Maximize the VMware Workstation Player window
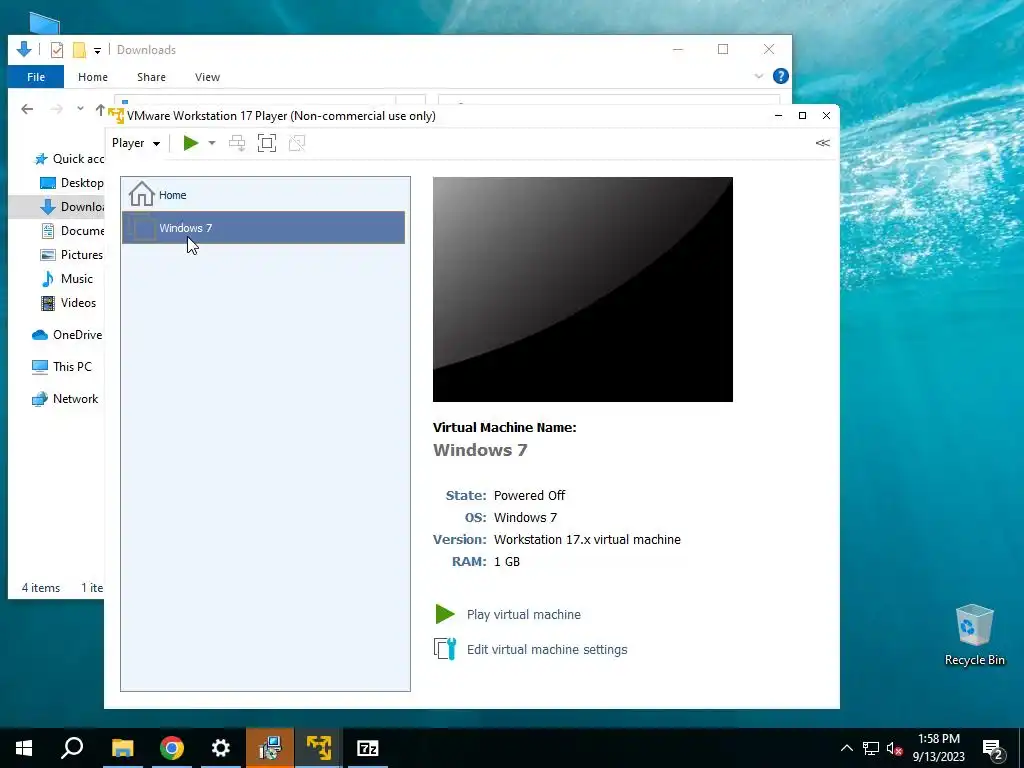The height and width of the screenshot is (768, 1024). [803, 116]
